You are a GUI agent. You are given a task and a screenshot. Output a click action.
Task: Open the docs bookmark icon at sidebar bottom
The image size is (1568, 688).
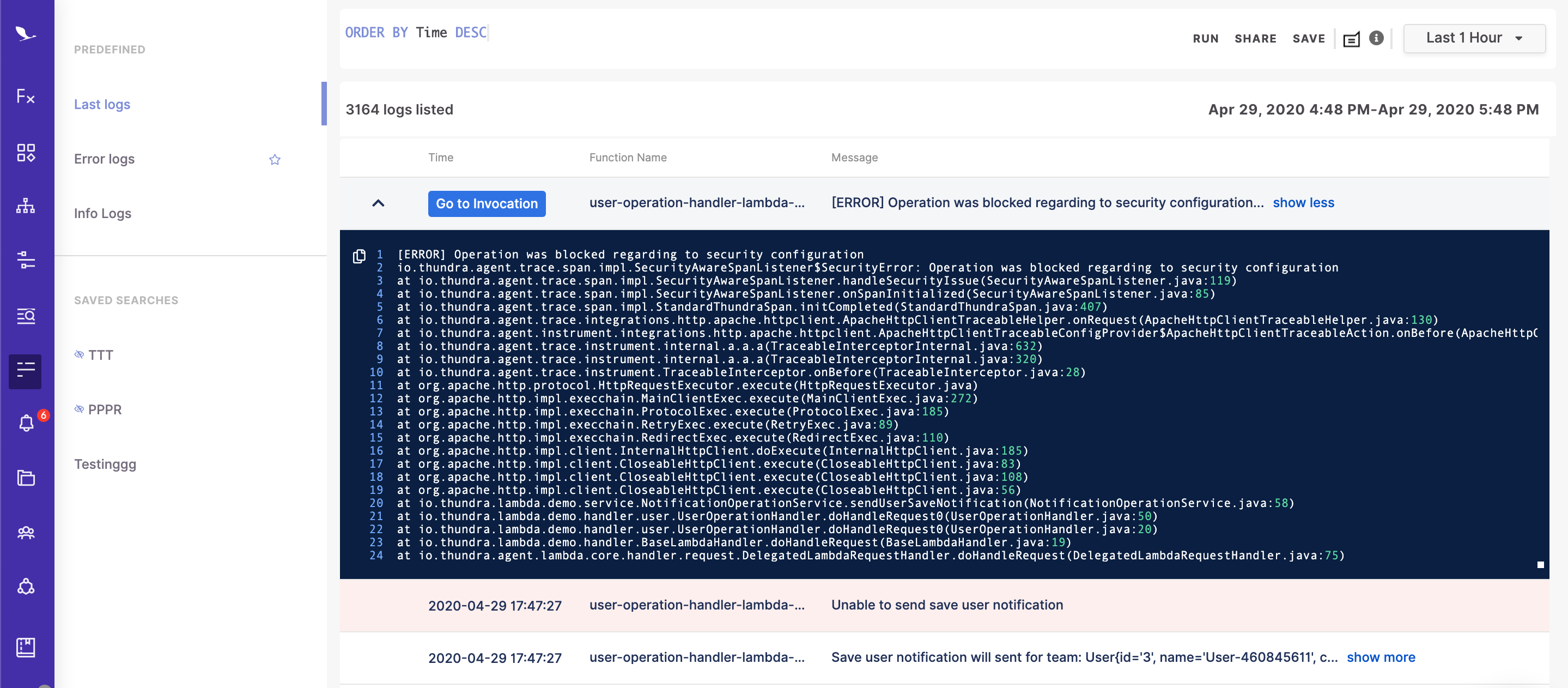tap(26, 647)
